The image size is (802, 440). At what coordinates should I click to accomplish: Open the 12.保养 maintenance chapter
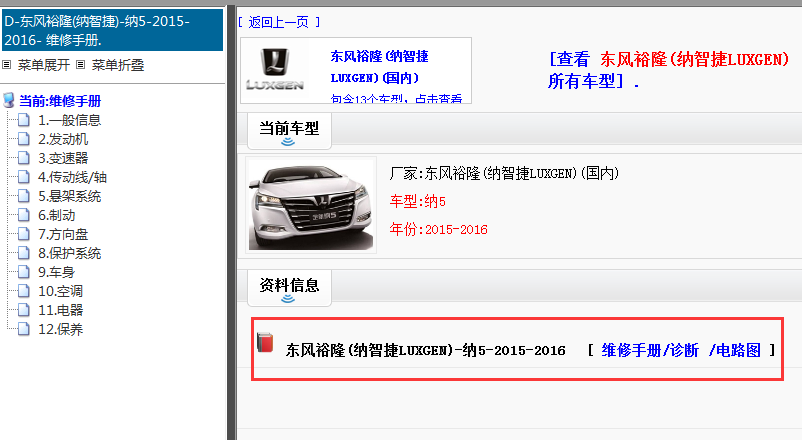60,329
